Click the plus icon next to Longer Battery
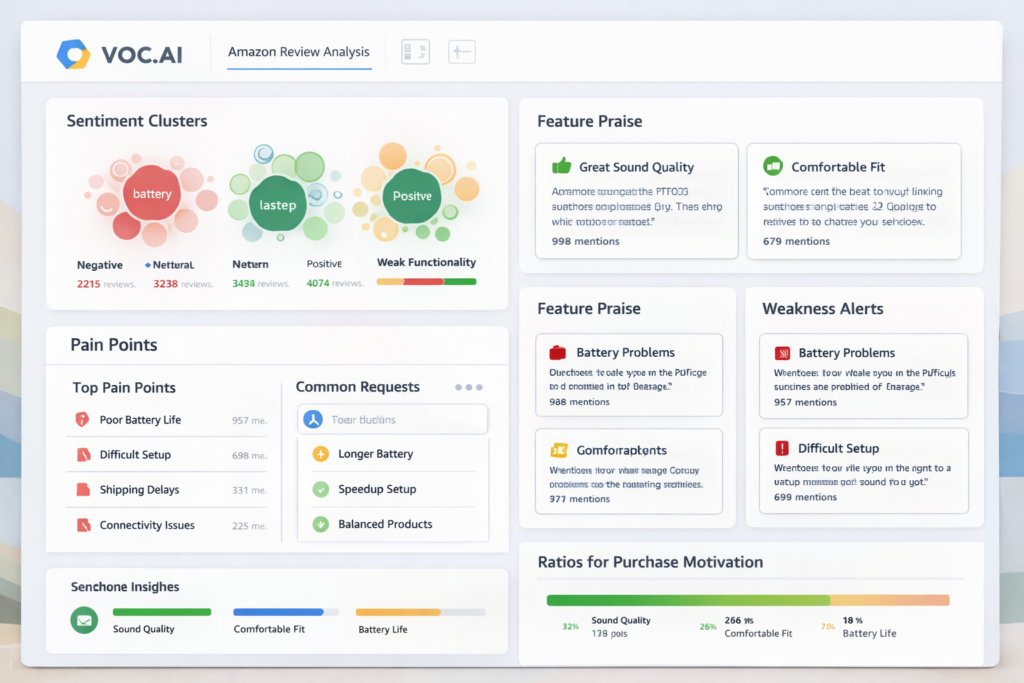Image resolution: width=1024 pixels, height=683 pixels. point(319,454)
